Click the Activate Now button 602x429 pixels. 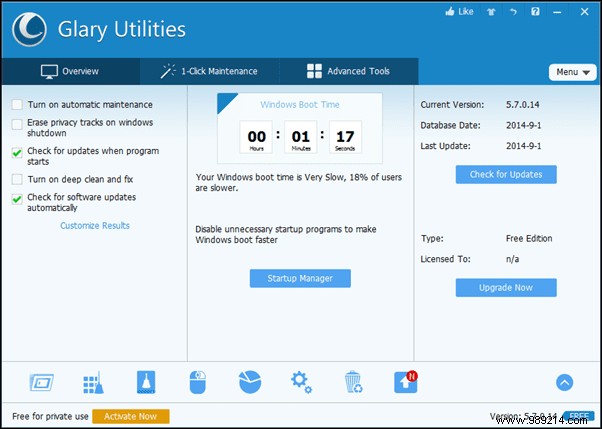click(x=131, y=416)
